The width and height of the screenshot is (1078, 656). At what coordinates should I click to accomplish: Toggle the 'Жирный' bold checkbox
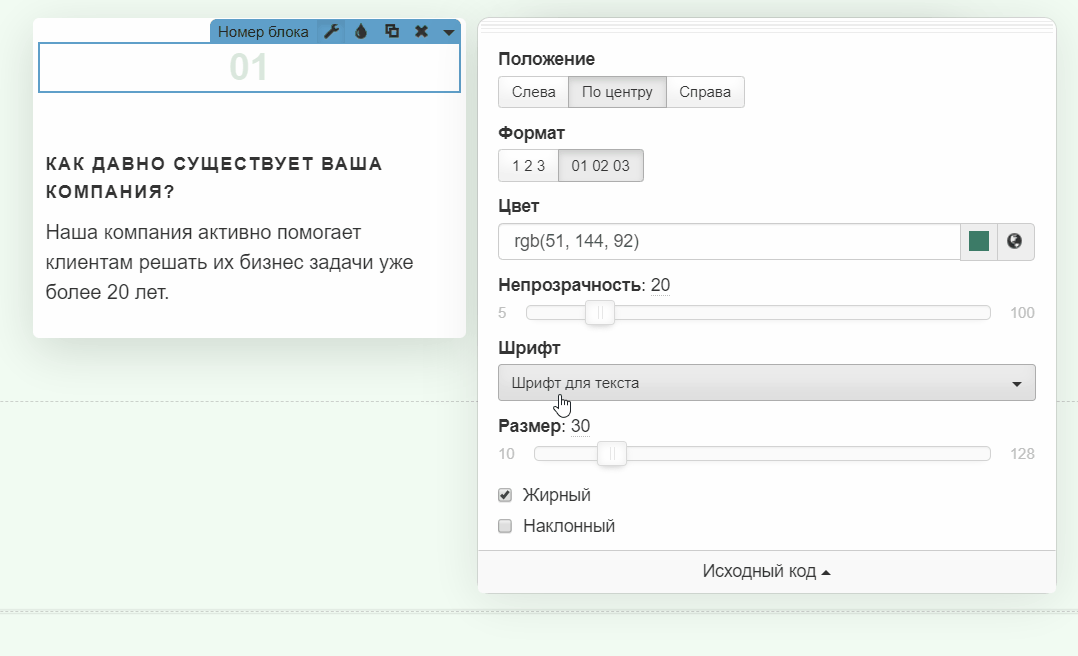(x=505, y=495)
